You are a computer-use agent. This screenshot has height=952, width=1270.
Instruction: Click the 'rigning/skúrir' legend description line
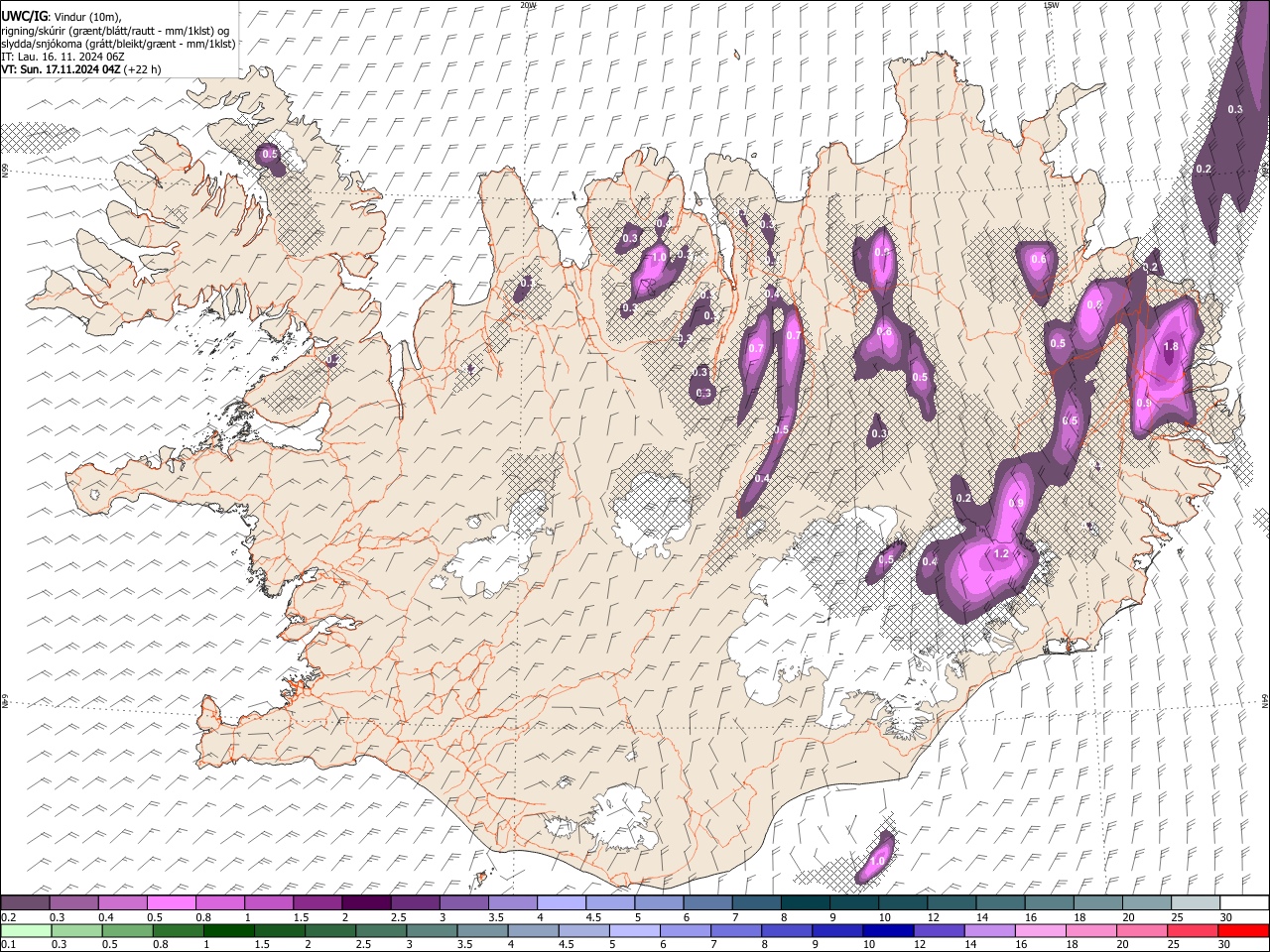pos(116,31)
